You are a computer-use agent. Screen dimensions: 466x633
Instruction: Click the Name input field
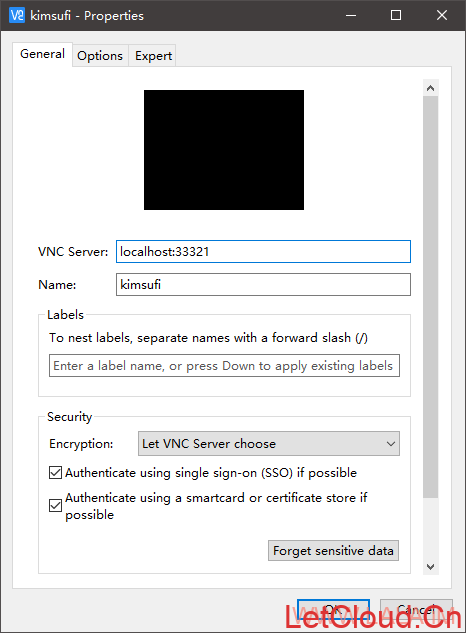click(x=263, y=285)
